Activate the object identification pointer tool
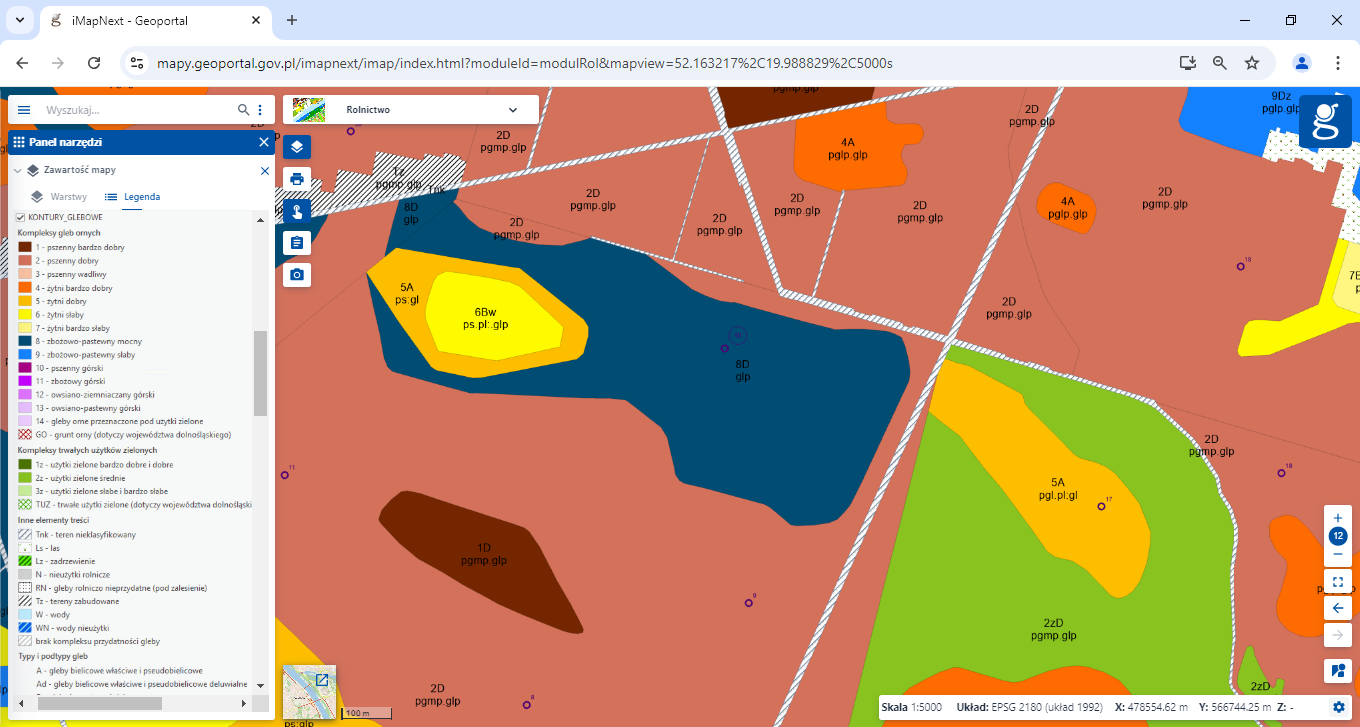Image resolution: width=1360 pixels, height=727 pixels. click(x=297, y=211)
